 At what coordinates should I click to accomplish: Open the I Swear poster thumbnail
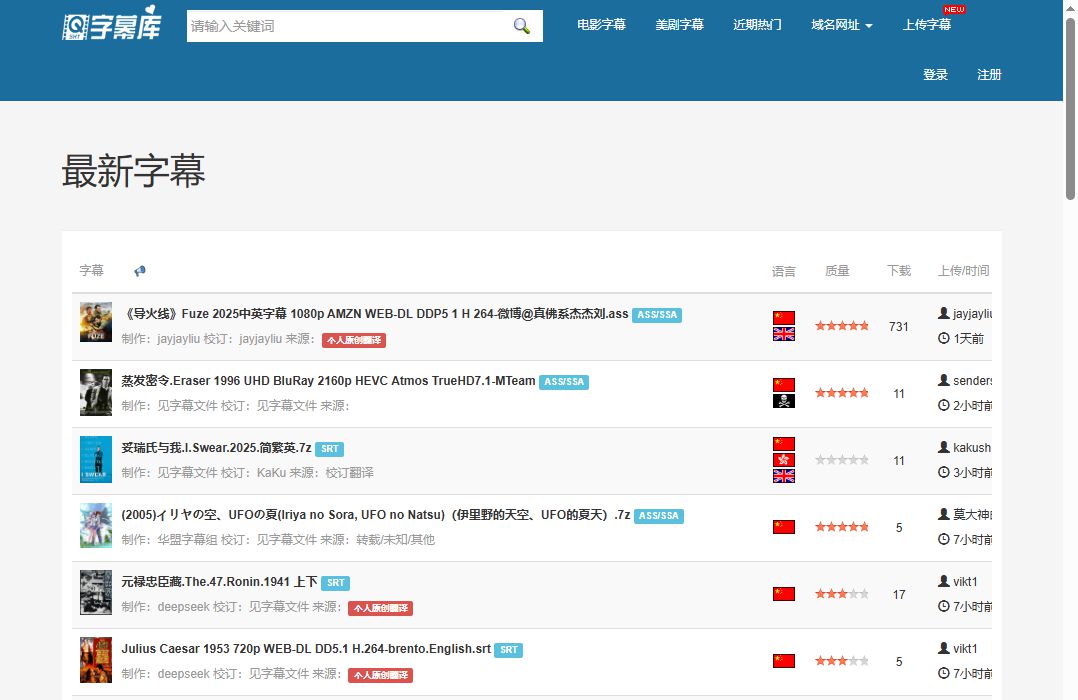tap(96, 459)
